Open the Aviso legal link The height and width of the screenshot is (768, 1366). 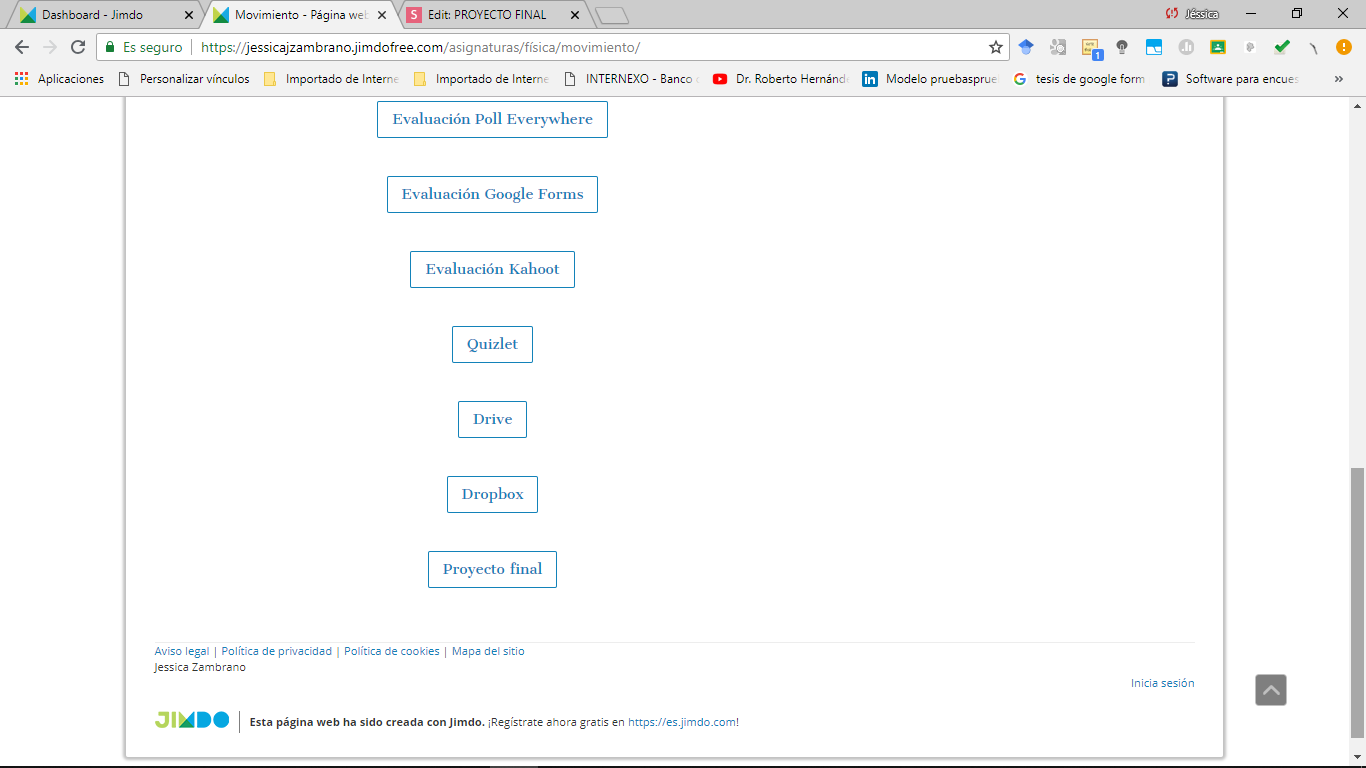182,651
